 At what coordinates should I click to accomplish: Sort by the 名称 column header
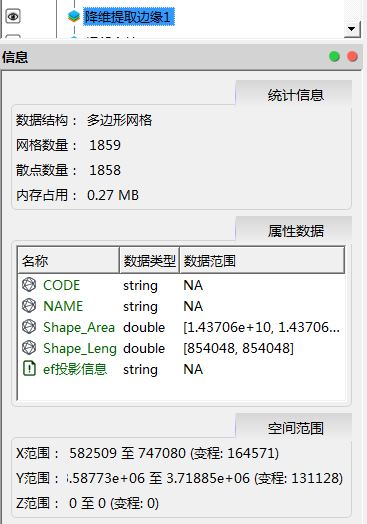click(x=69, y=260)
